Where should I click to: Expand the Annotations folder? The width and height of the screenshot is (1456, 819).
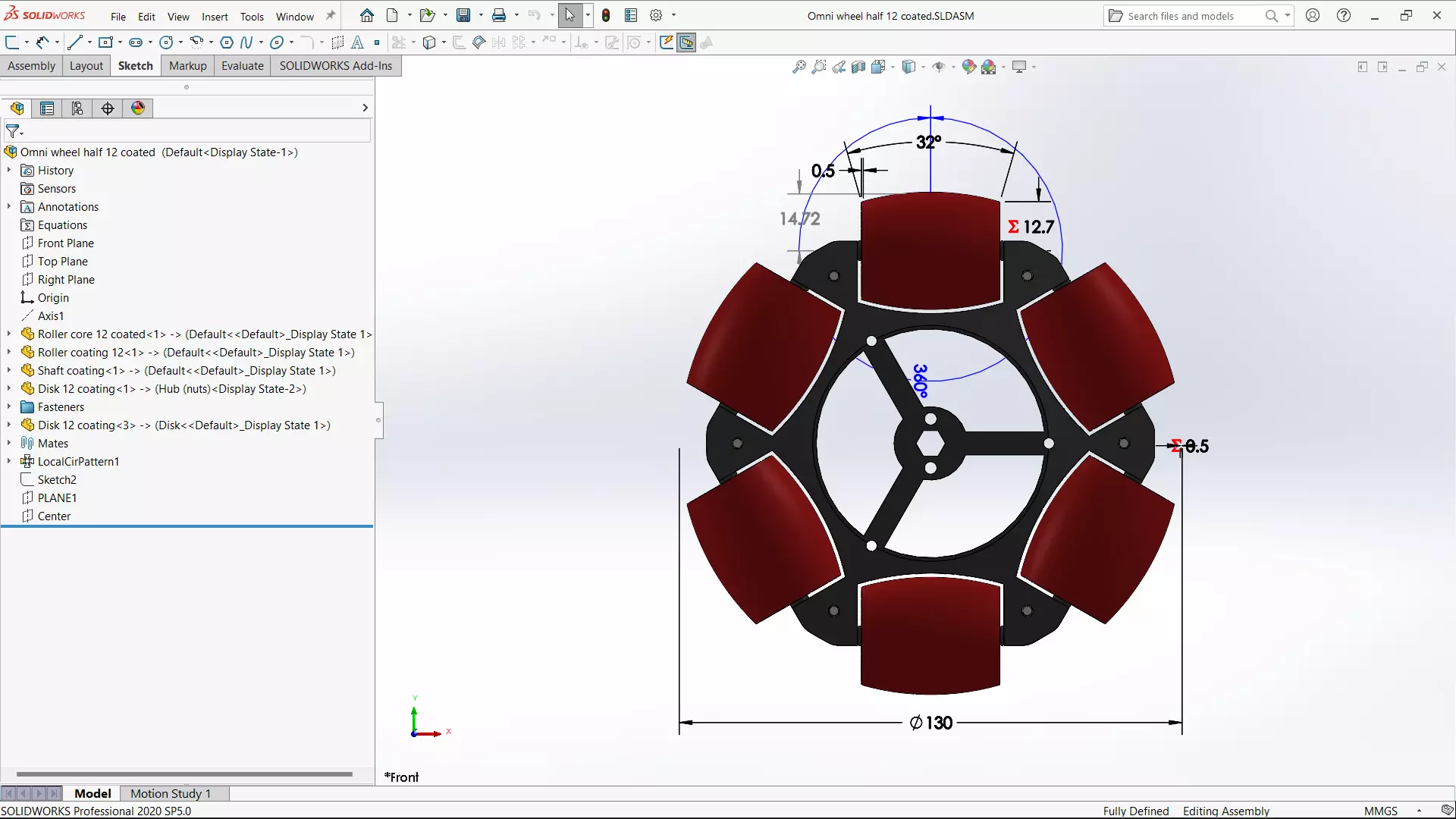(x=9, y=206)
